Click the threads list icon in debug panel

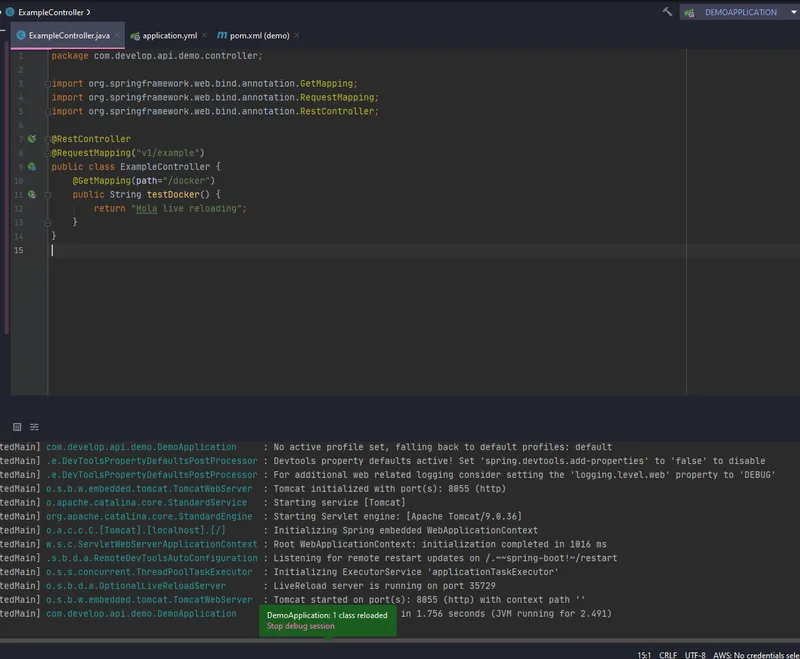[34, 427]
